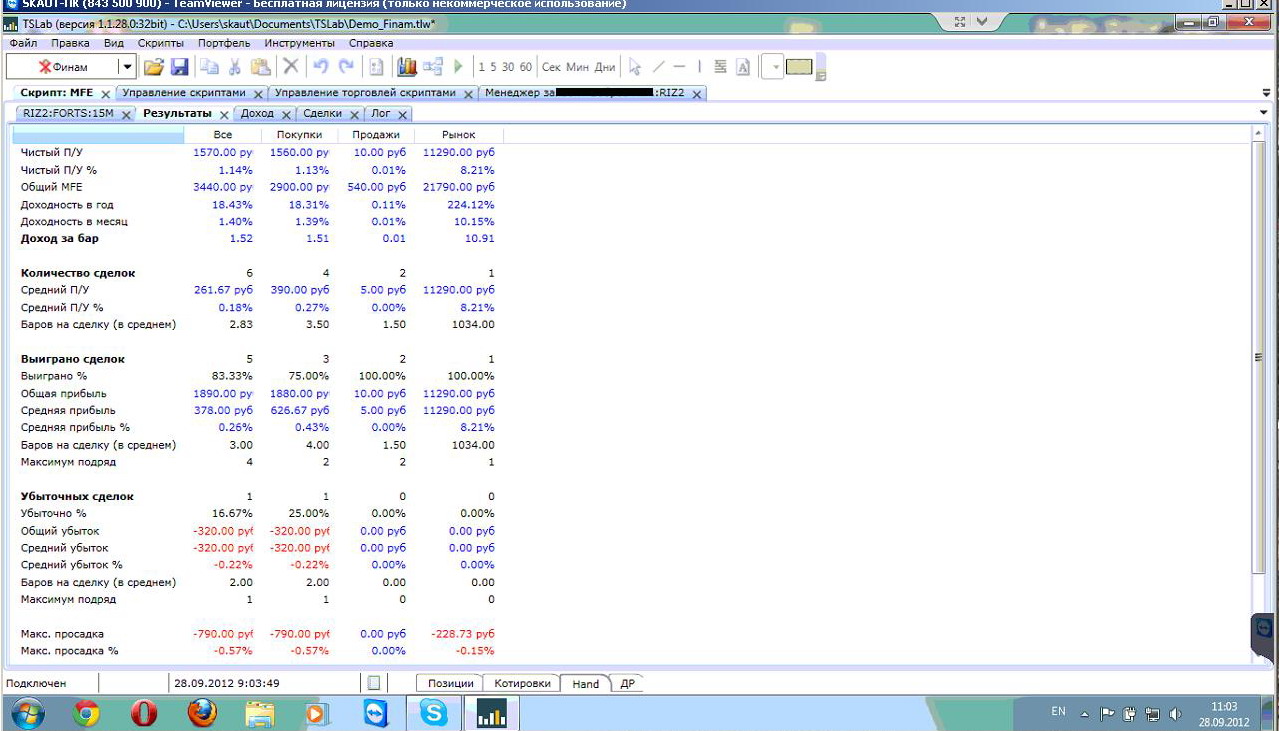Viewport: 1279px width, 731px height.
Task: Click the text label tool icon
Action: point(743,67)
